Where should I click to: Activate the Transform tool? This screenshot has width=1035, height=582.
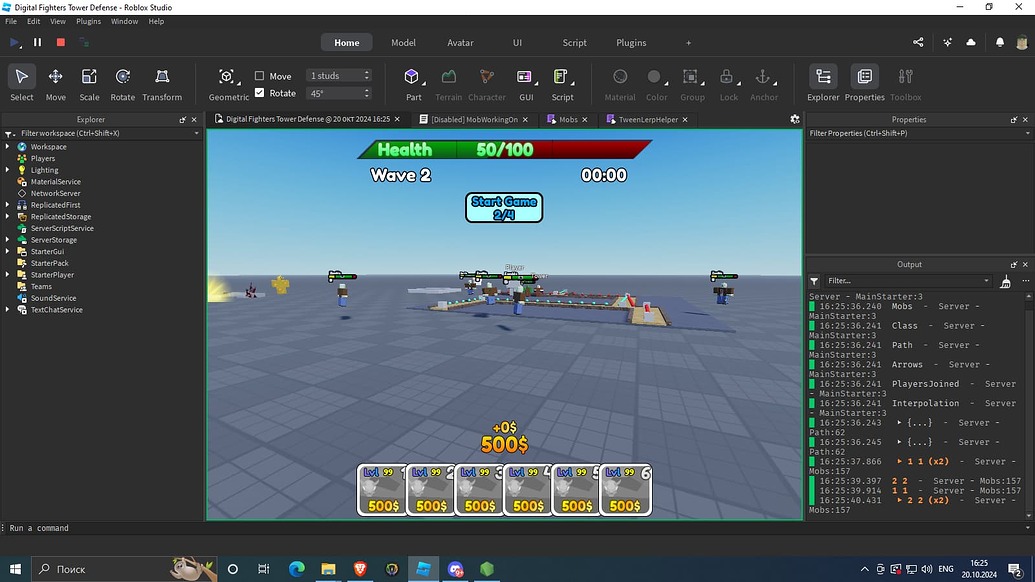tap(162, 84)
